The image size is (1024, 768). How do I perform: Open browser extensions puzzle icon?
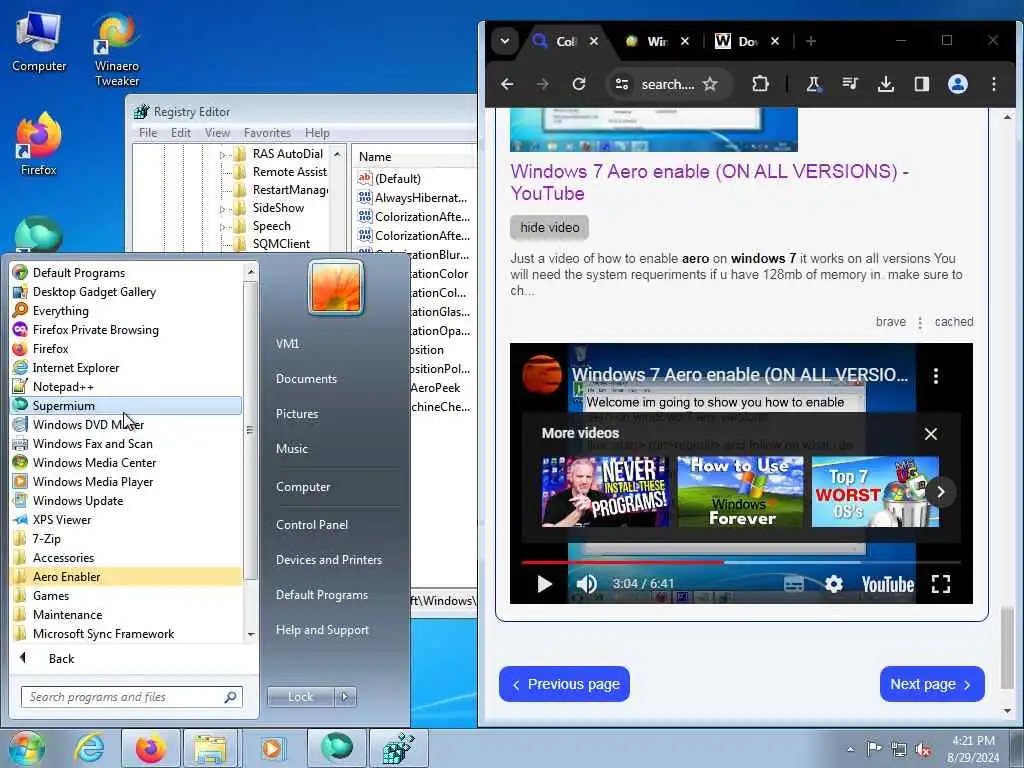click(x=760, y=84)
